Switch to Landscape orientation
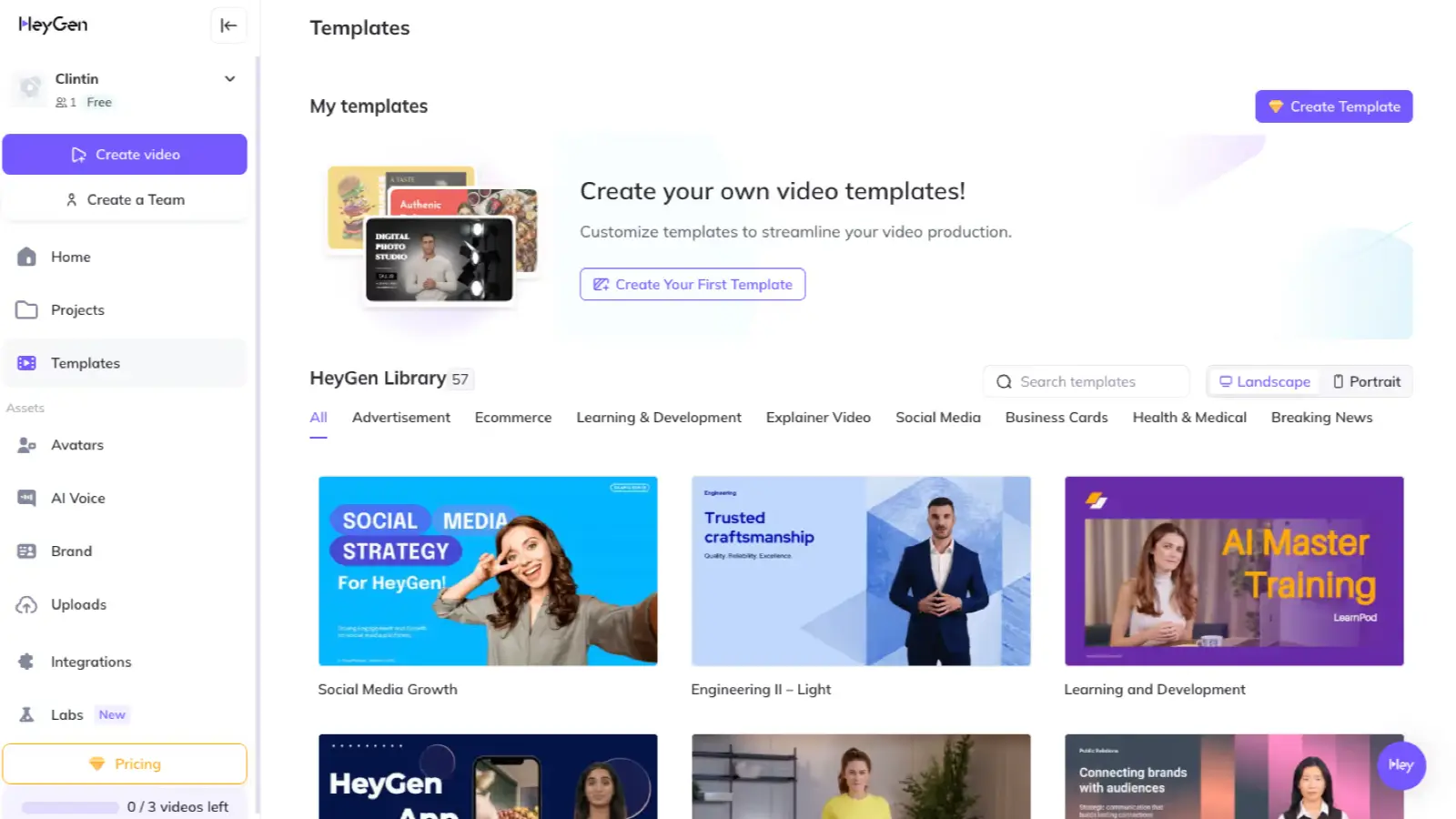The width and height of the screenshot is (1456, 819). 1265,382
